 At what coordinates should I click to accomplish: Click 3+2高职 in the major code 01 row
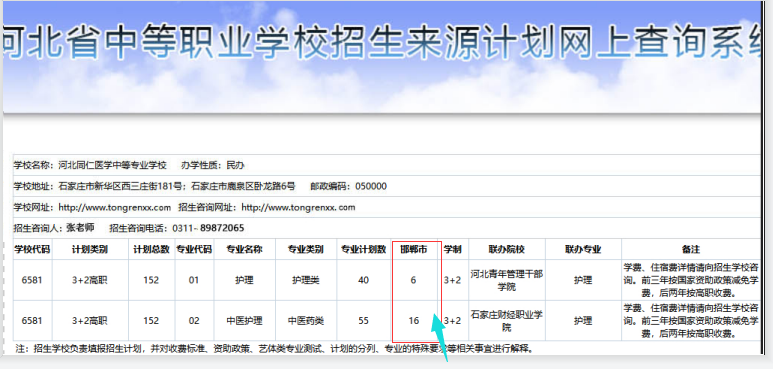tap(90, 280)
